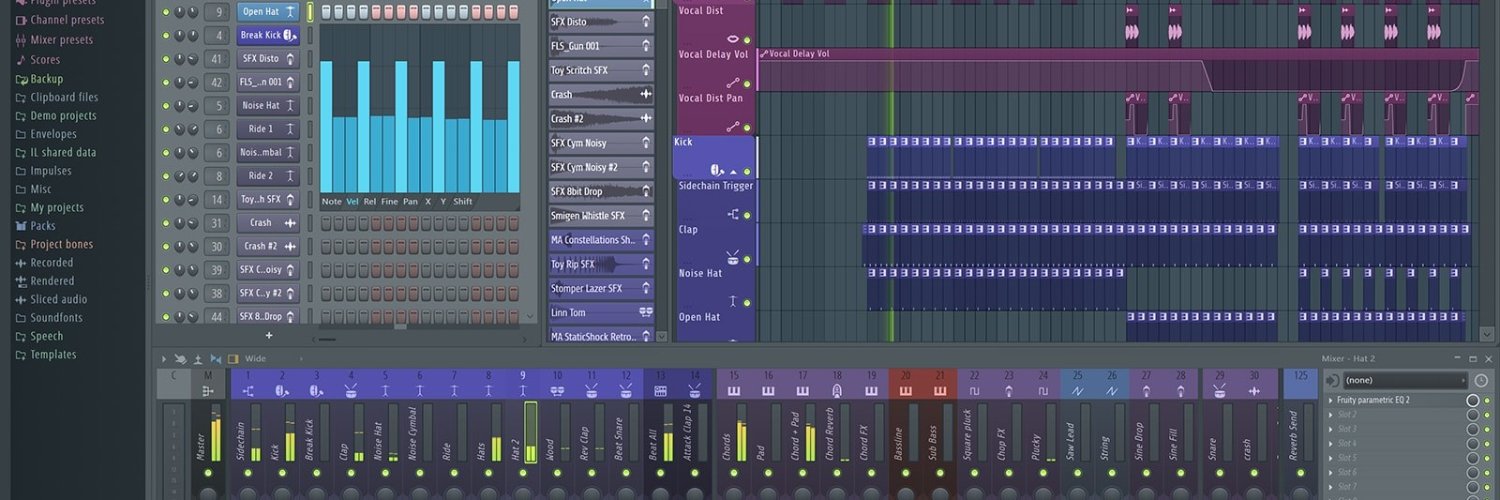The width and height of the screenshot is (1500, 500).
Task: Mute the Kick playlist track green dot
Action: [x=747, y=171]
